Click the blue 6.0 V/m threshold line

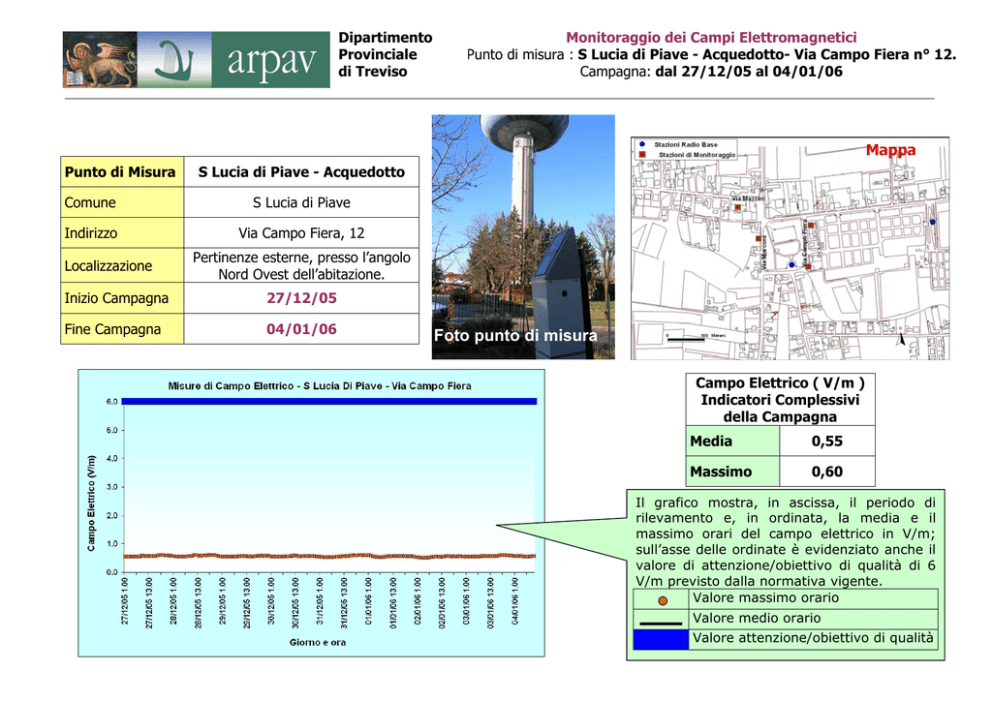point(329,401)
